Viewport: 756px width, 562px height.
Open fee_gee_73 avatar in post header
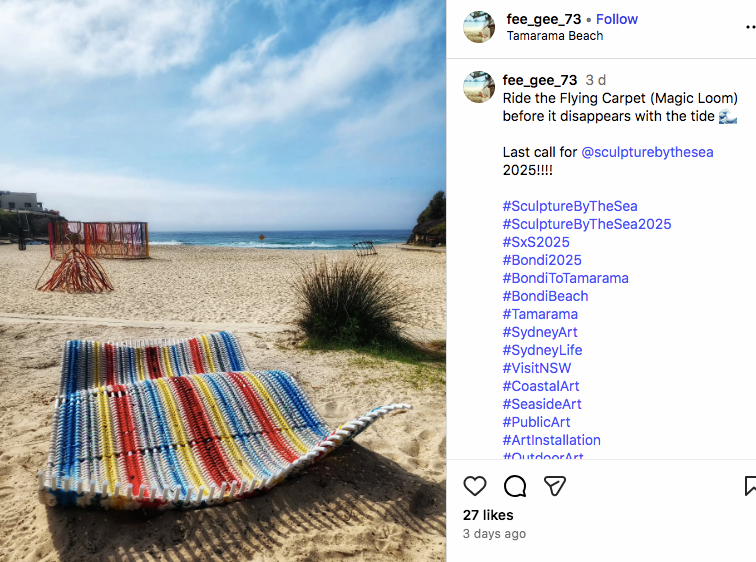[x=479, y=27]
